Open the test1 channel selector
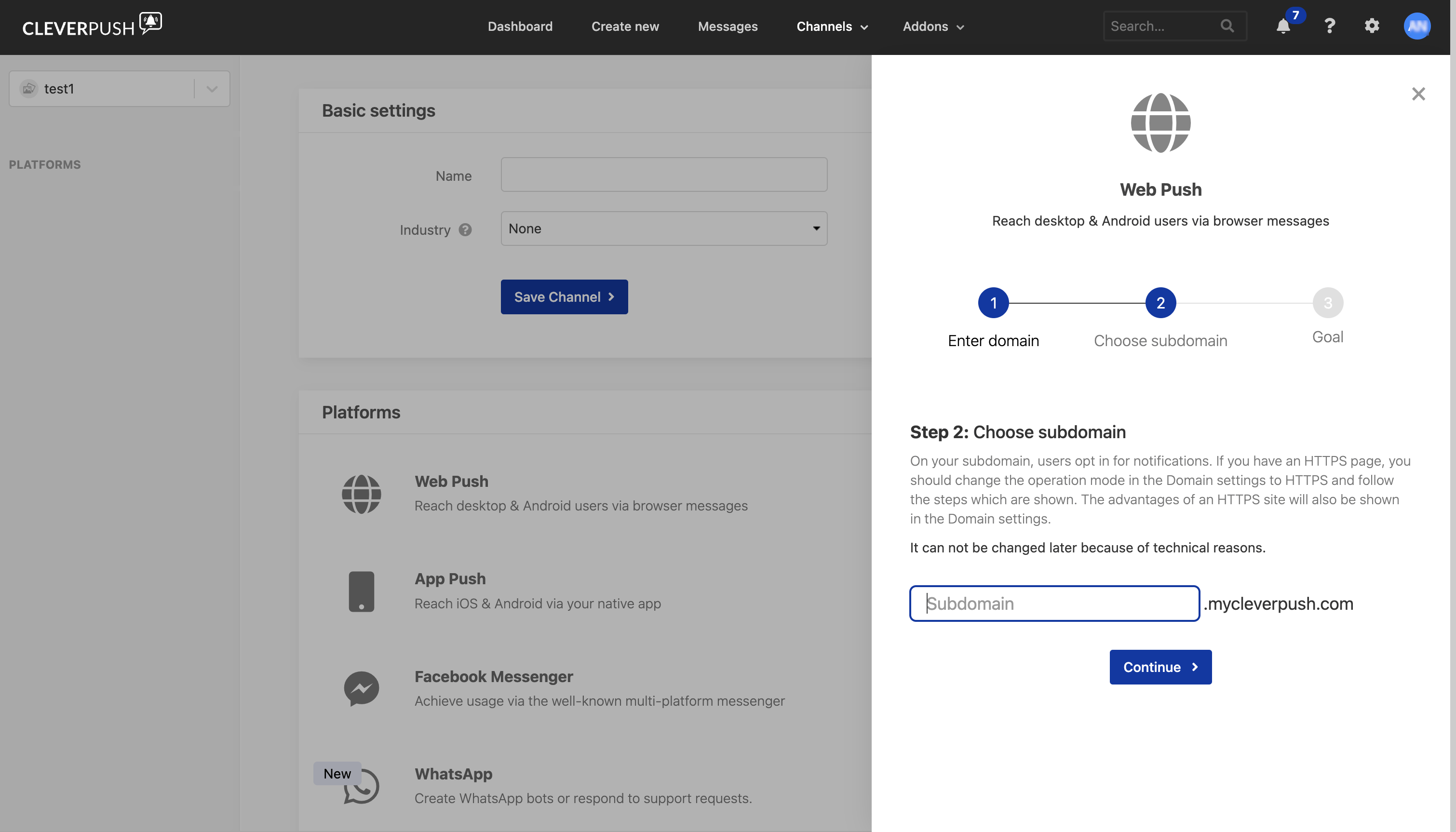Viewport: 1456px width, 832px height. tap(120, 89)
